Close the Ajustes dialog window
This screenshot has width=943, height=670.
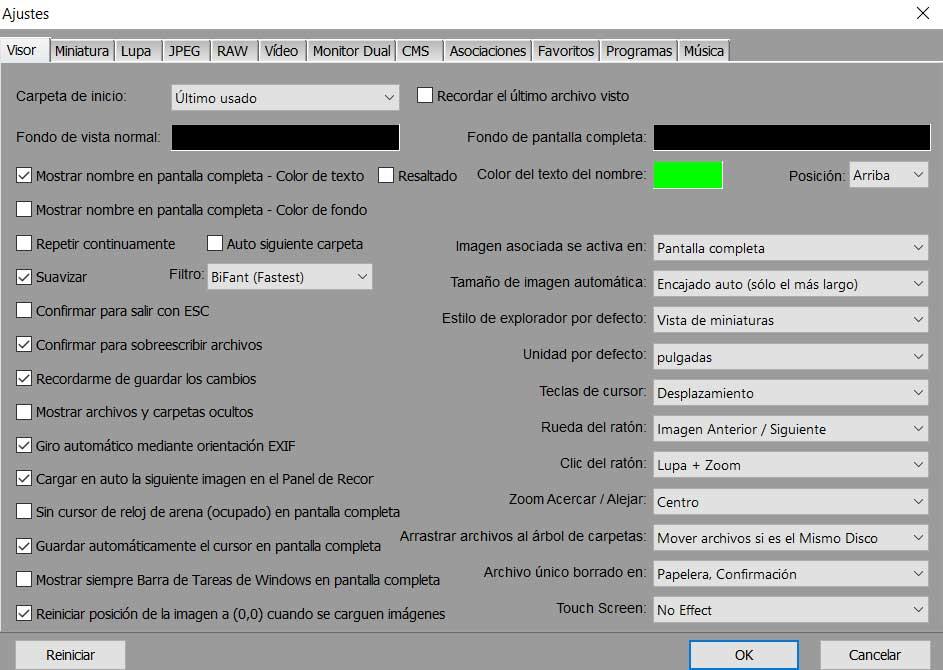tap(921, 14)
